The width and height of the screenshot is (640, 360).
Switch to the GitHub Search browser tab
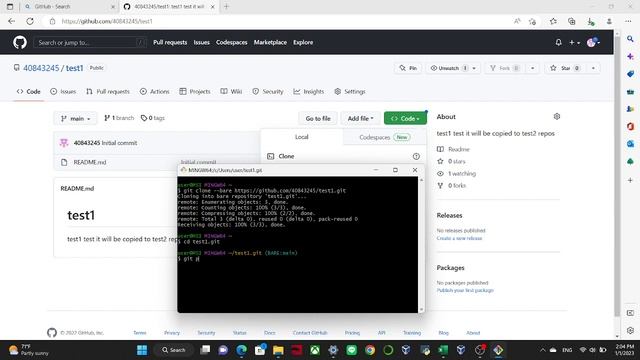69,7
